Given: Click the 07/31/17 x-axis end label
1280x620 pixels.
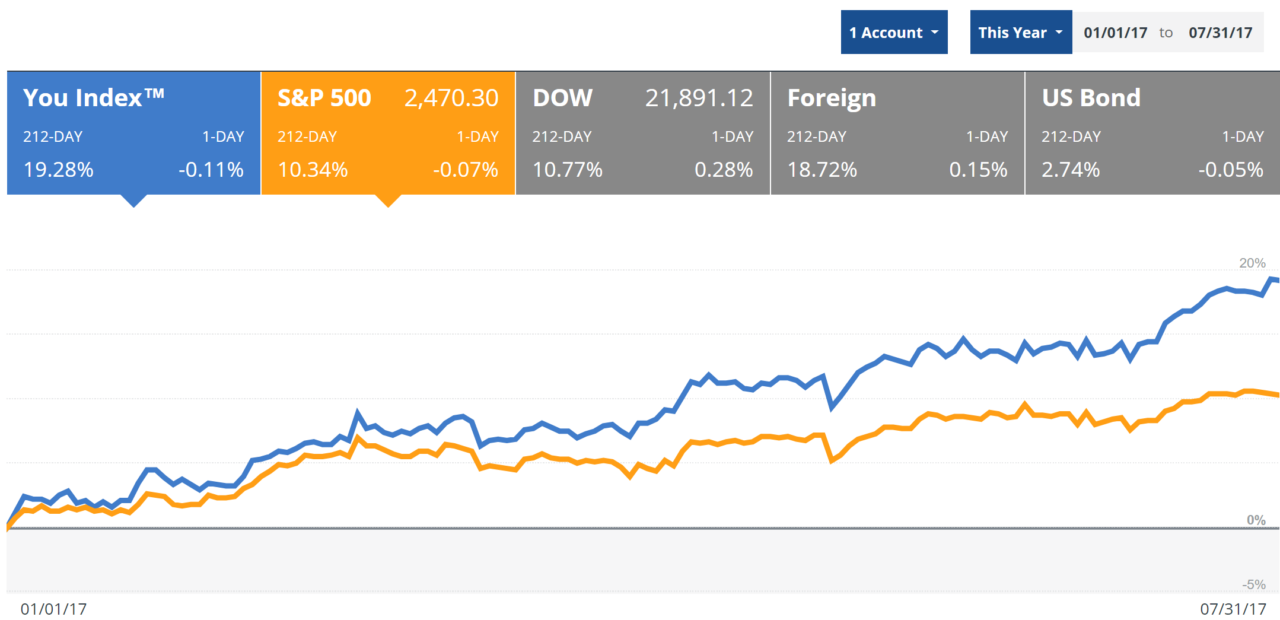Looking at the screenshot, I should (x=1225, y=607).
